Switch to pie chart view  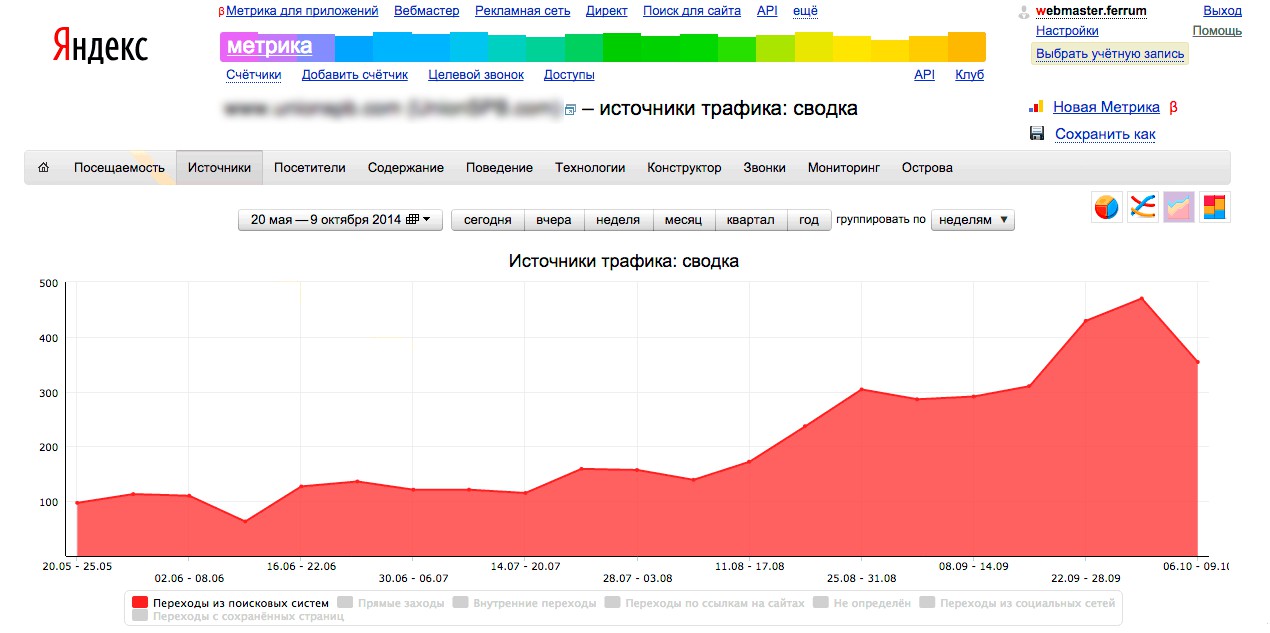[1106, 207]
